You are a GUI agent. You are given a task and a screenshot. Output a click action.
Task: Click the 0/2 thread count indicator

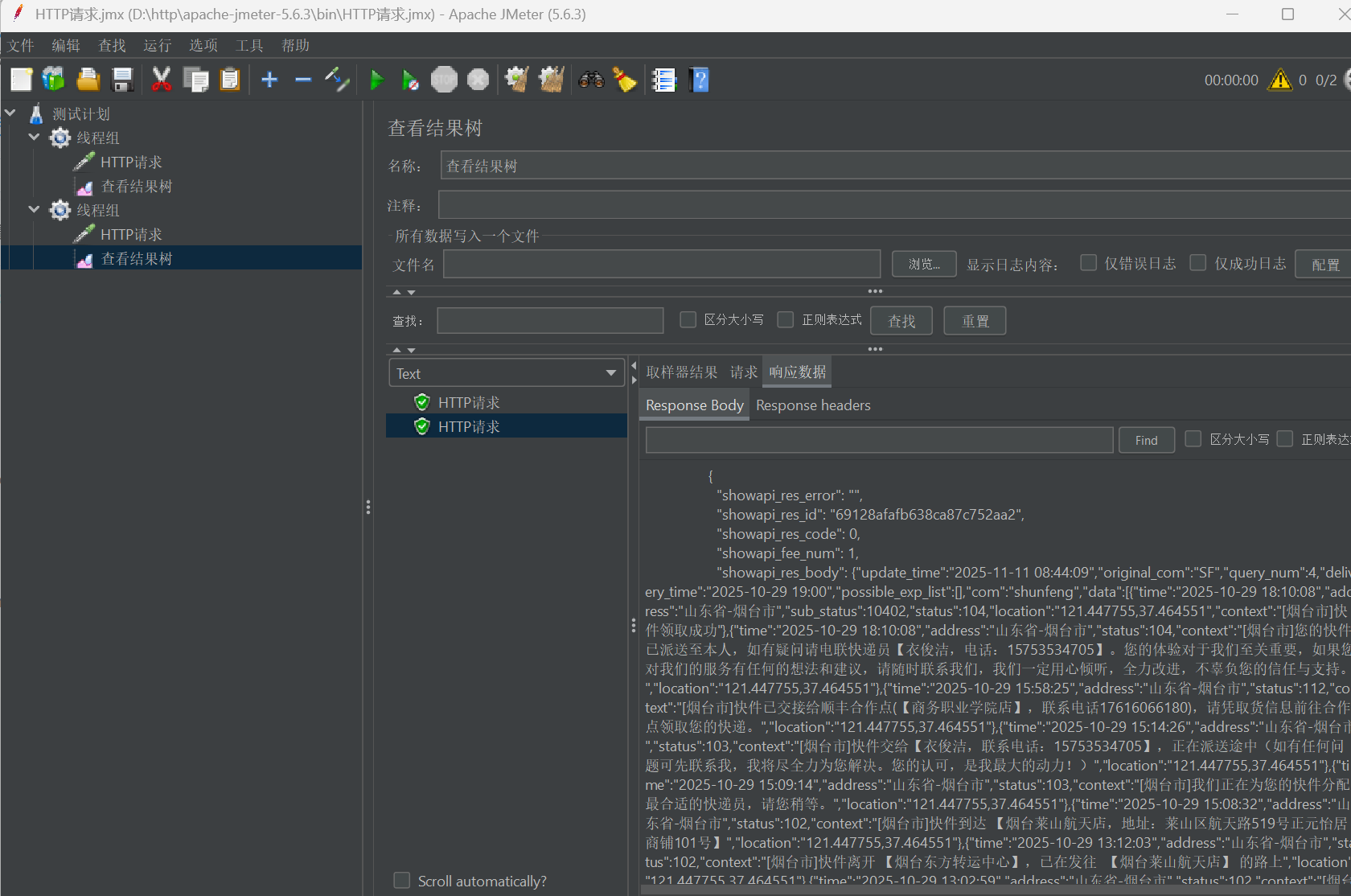coord(1326,80)
